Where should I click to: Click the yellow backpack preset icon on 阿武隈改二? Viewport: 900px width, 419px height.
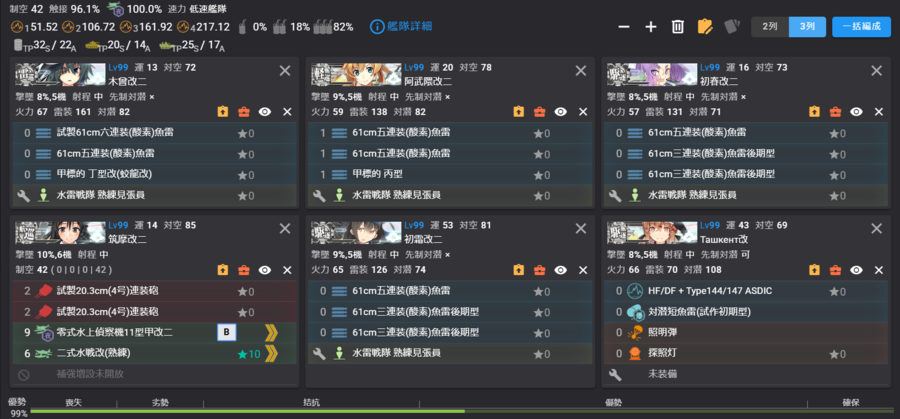518,112
